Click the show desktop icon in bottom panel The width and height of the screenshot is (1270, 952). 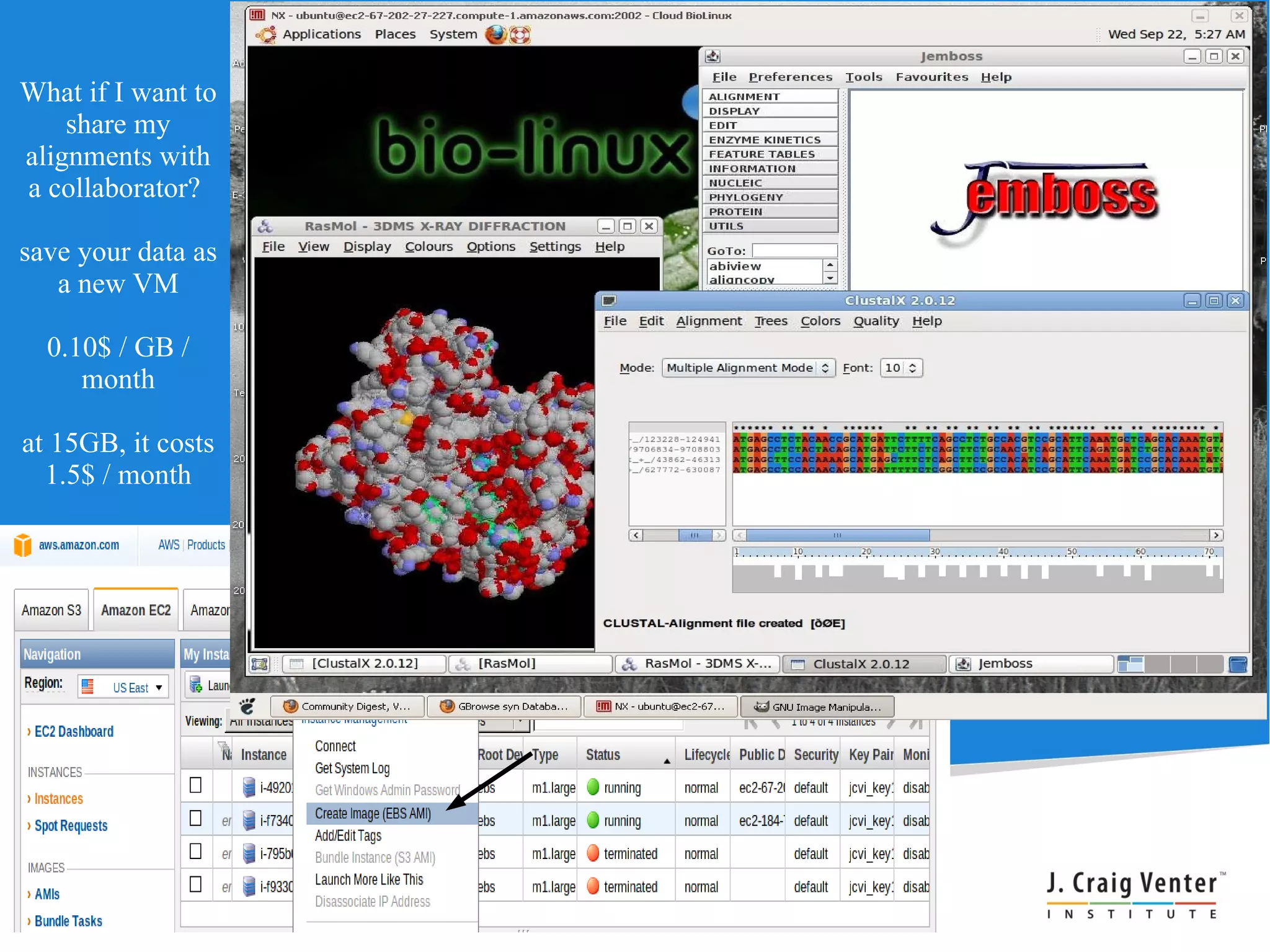pyautogui.click(x=259, y=664)
